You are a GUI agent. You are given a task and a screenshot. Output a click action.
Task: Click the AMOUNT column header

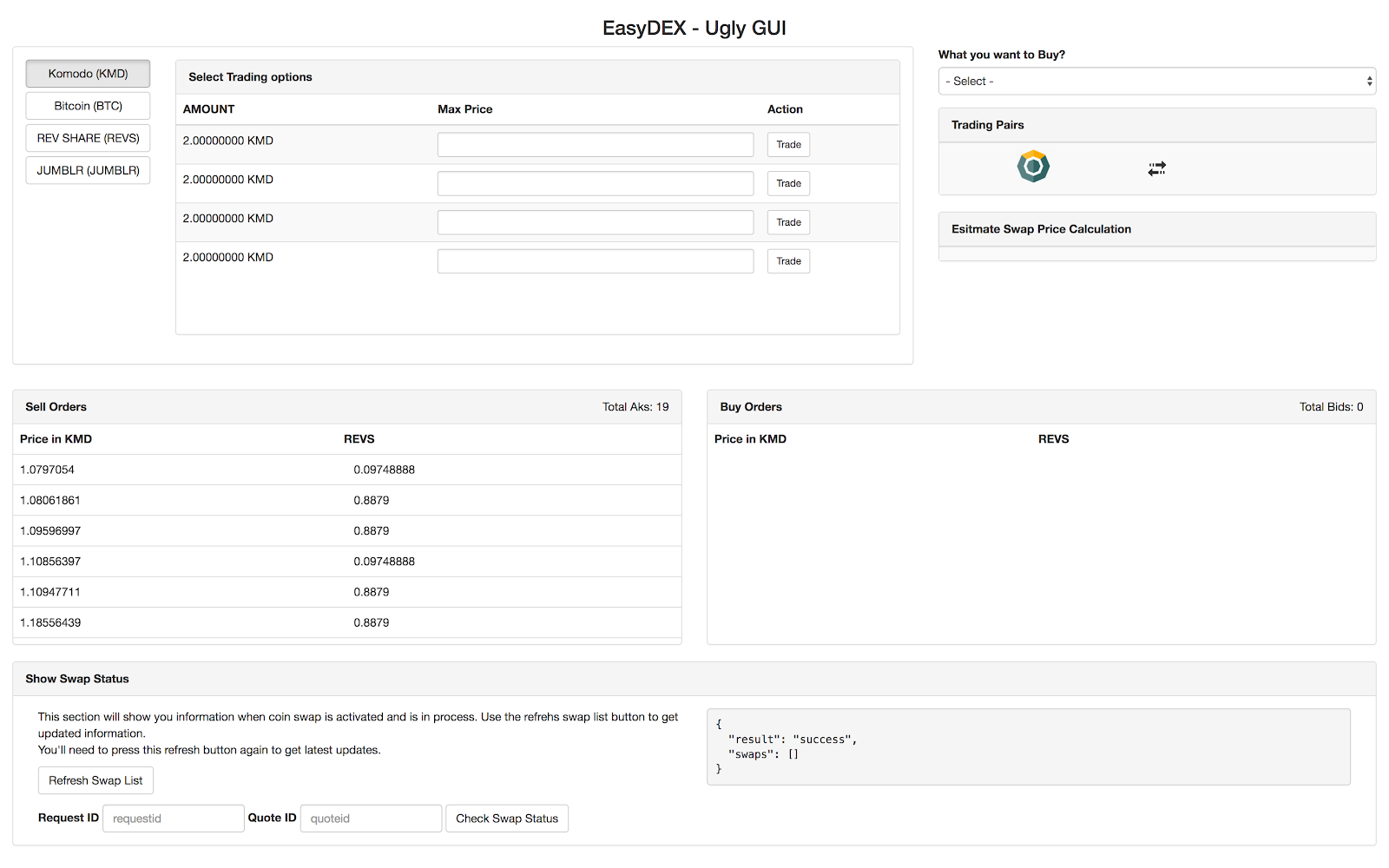(x=208, y=109)
